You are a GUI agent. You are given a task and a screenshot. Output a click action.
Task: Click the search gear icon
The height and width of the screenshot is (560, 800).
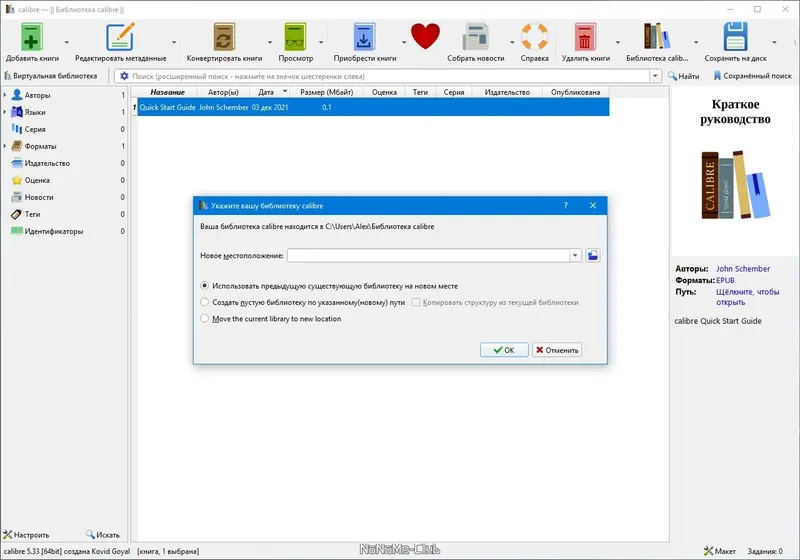tap(124, 76)
